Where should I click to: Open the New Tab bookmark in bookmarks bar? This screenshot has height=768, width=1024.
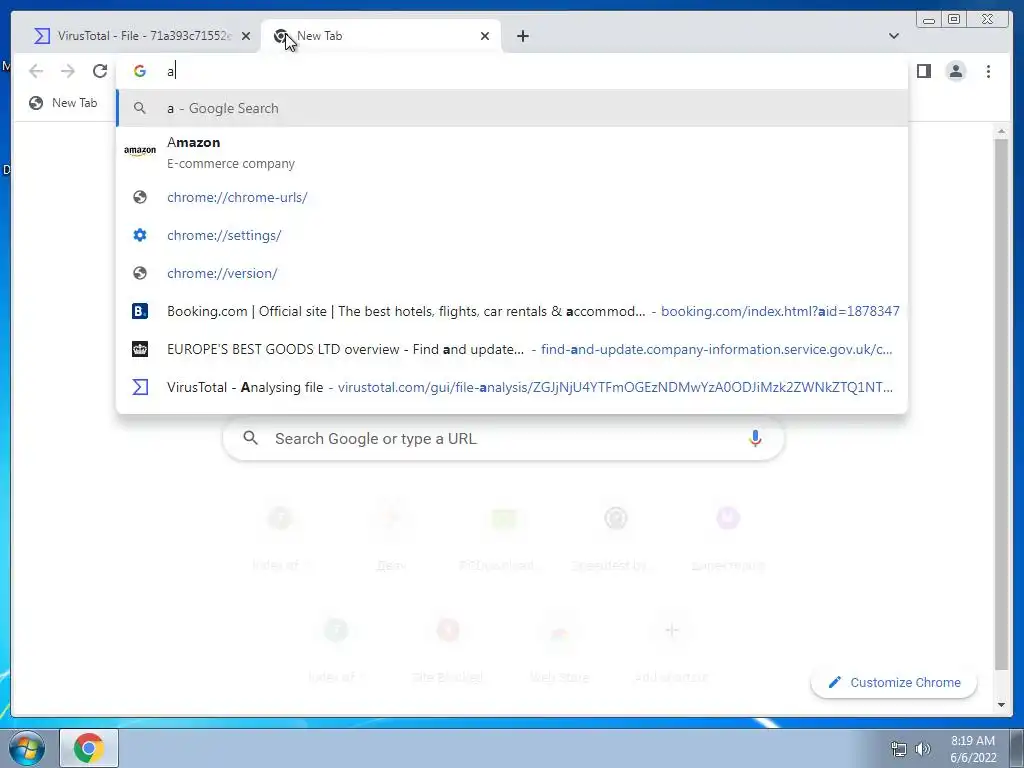coord(63,103)
